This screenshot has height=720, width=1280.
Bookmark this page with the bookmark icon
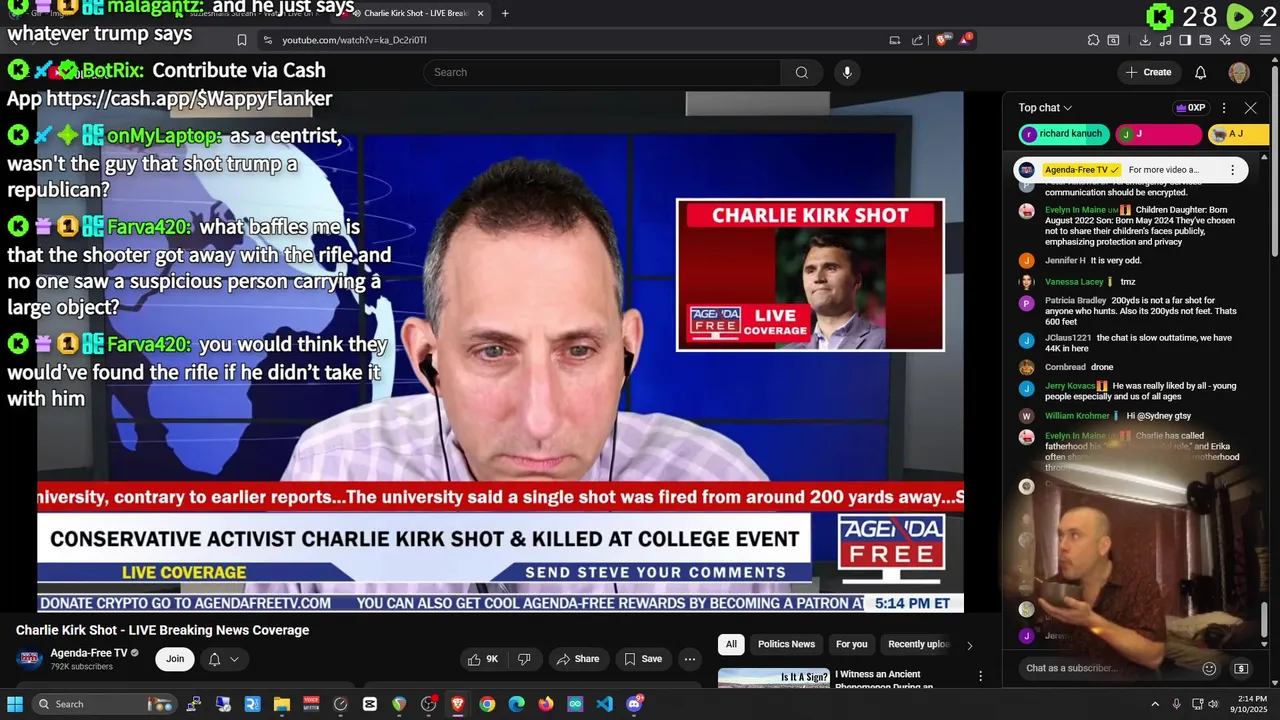[242, 40]
